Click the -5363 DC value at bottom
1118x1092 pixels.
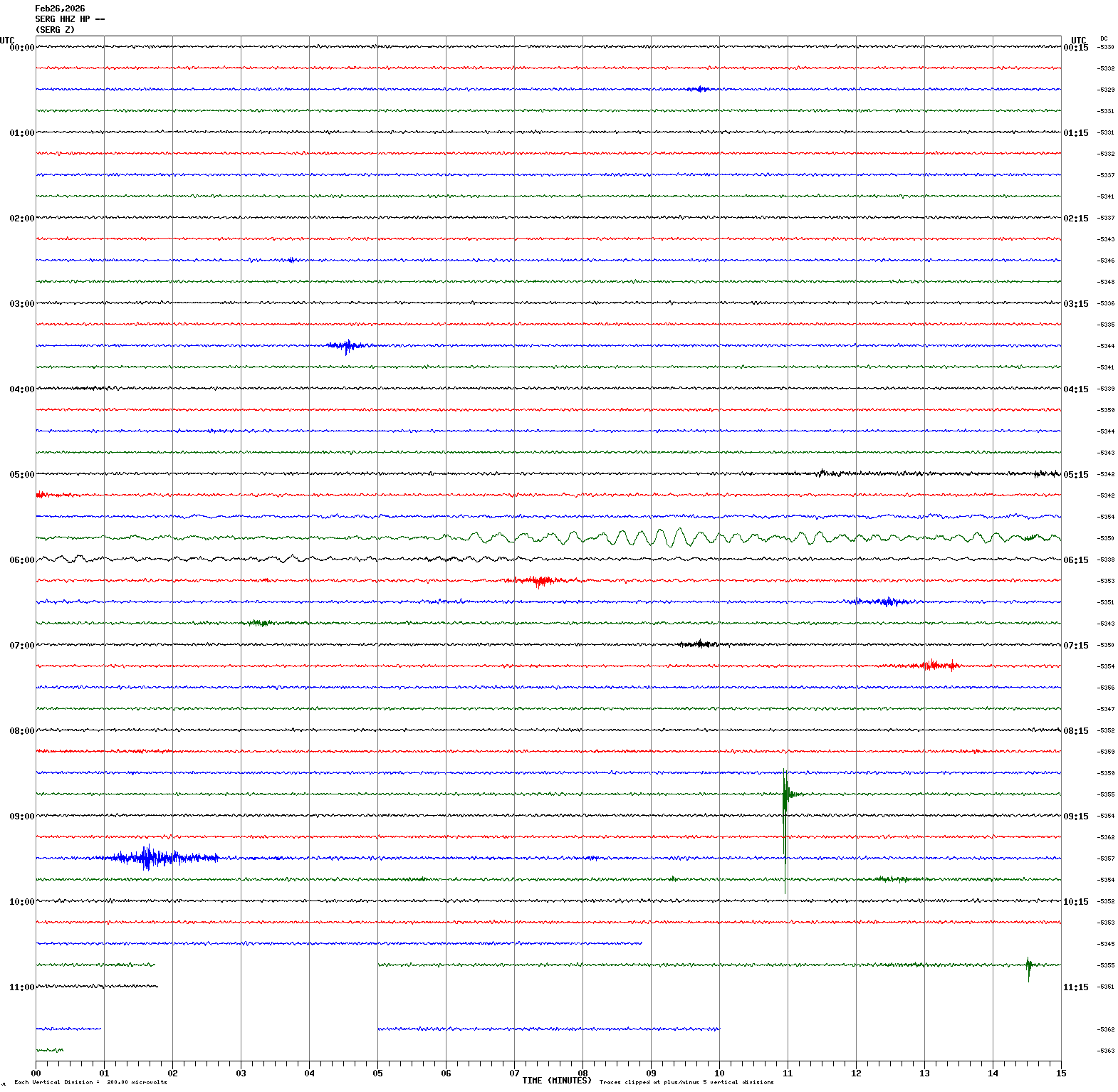pyautogui.click(x=1105, y=1051)
